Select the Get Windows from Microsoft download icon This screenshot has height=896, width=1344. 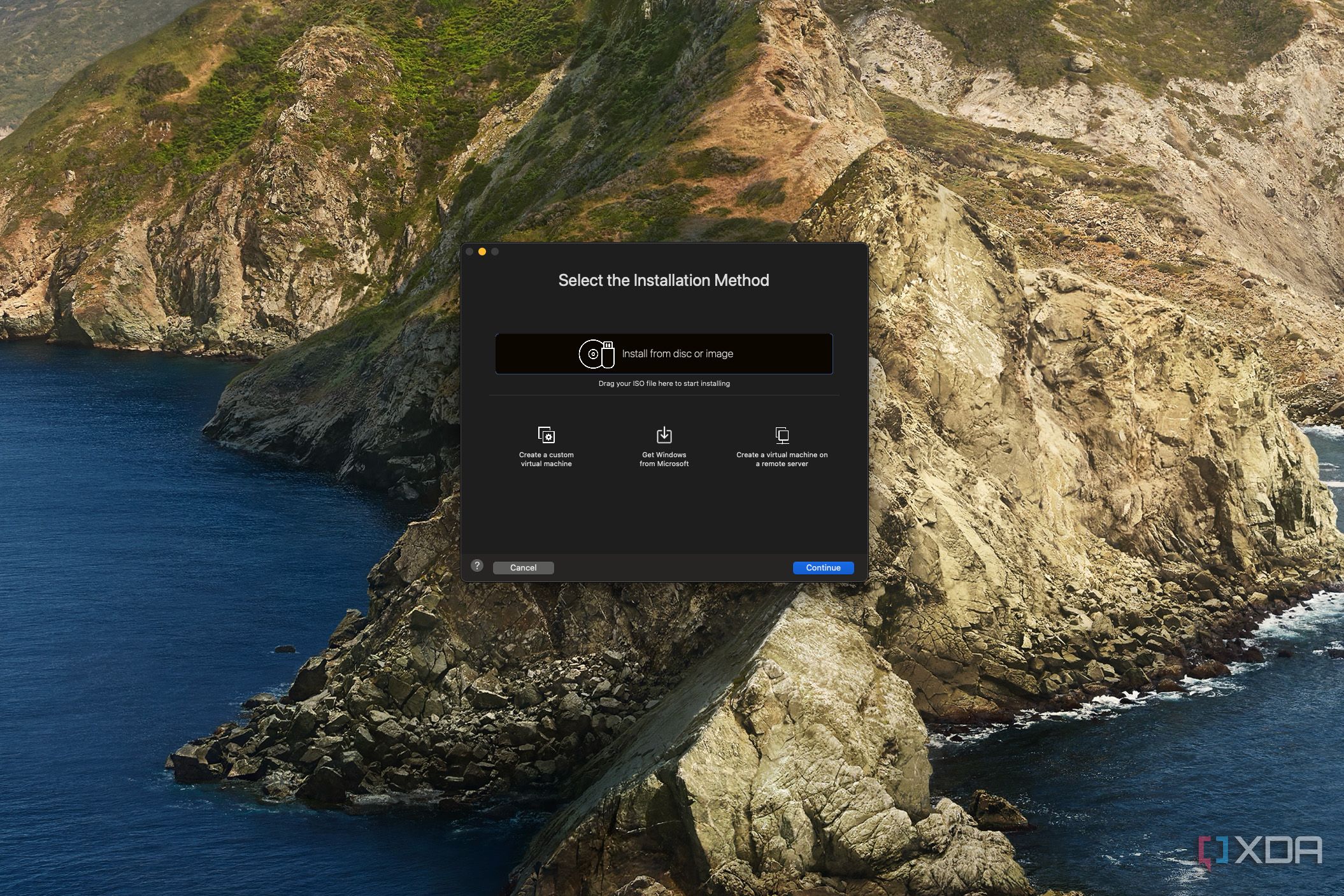click(x=664, y=435)
